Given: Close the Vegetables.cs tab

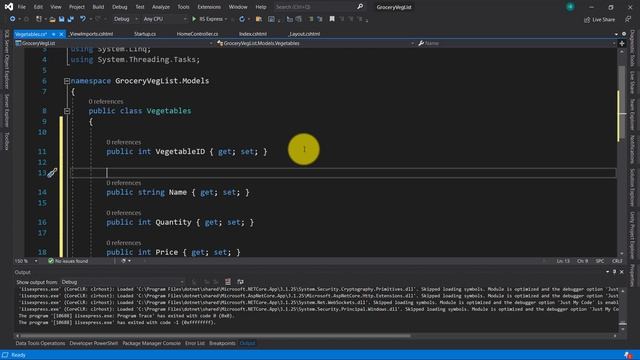Looking at the screenshot, I should pos(61,34).
